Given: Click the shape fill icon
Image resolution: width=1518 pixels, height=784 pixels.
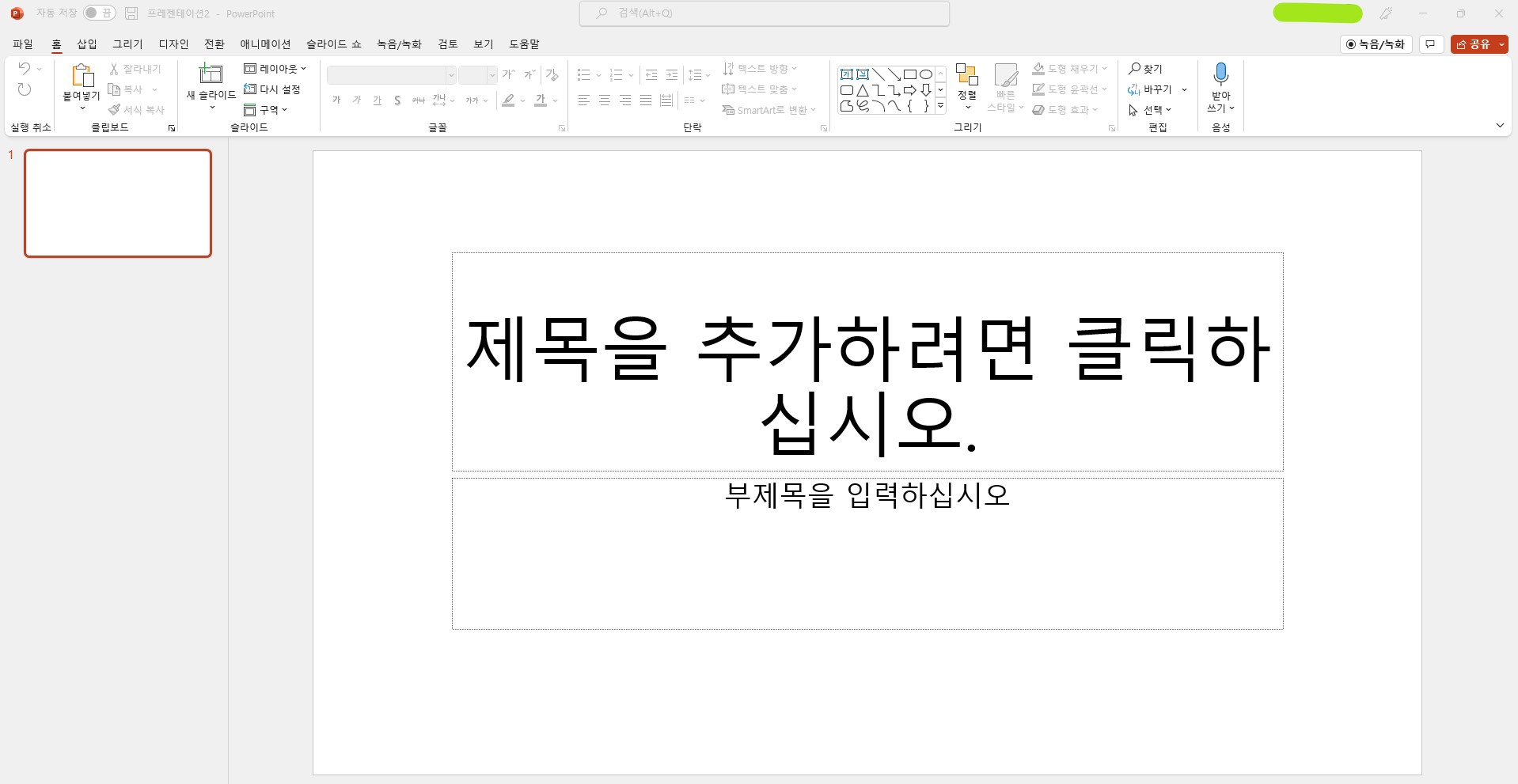Looking at the screenshot, I should click(x=1038, y=68).
